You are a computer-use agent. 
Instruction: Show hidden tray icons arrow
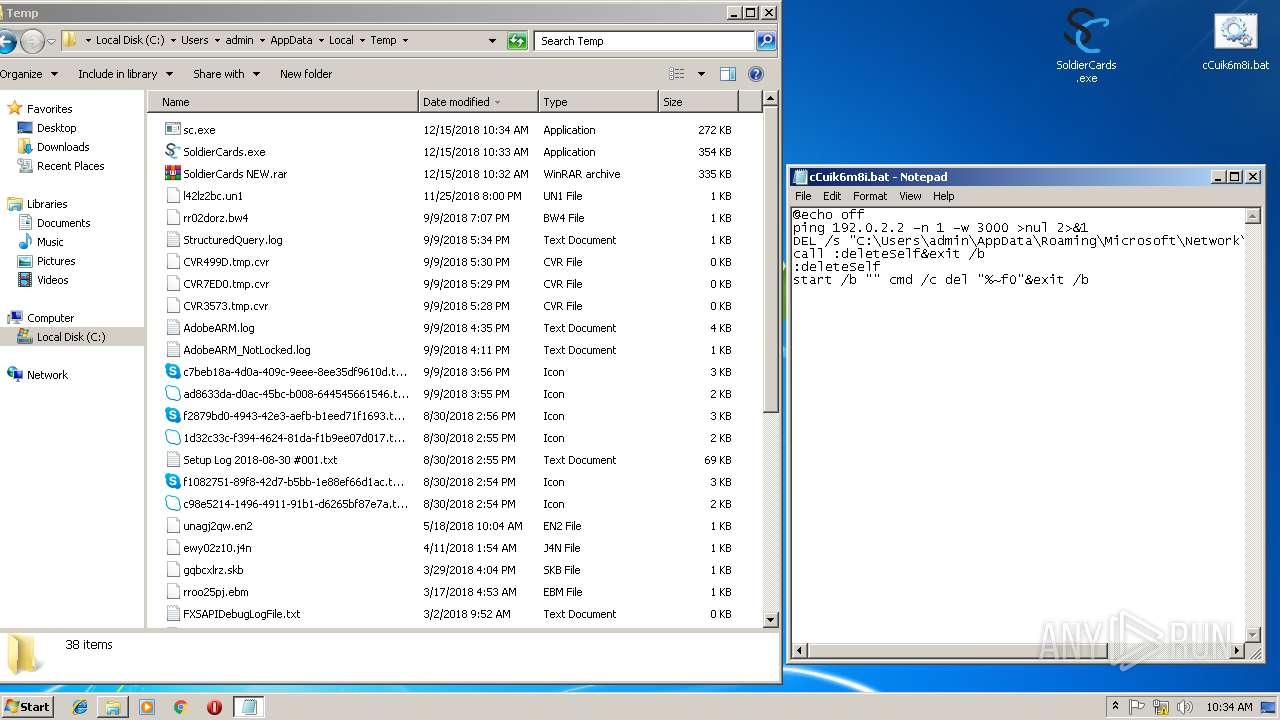pos(1115,707)
